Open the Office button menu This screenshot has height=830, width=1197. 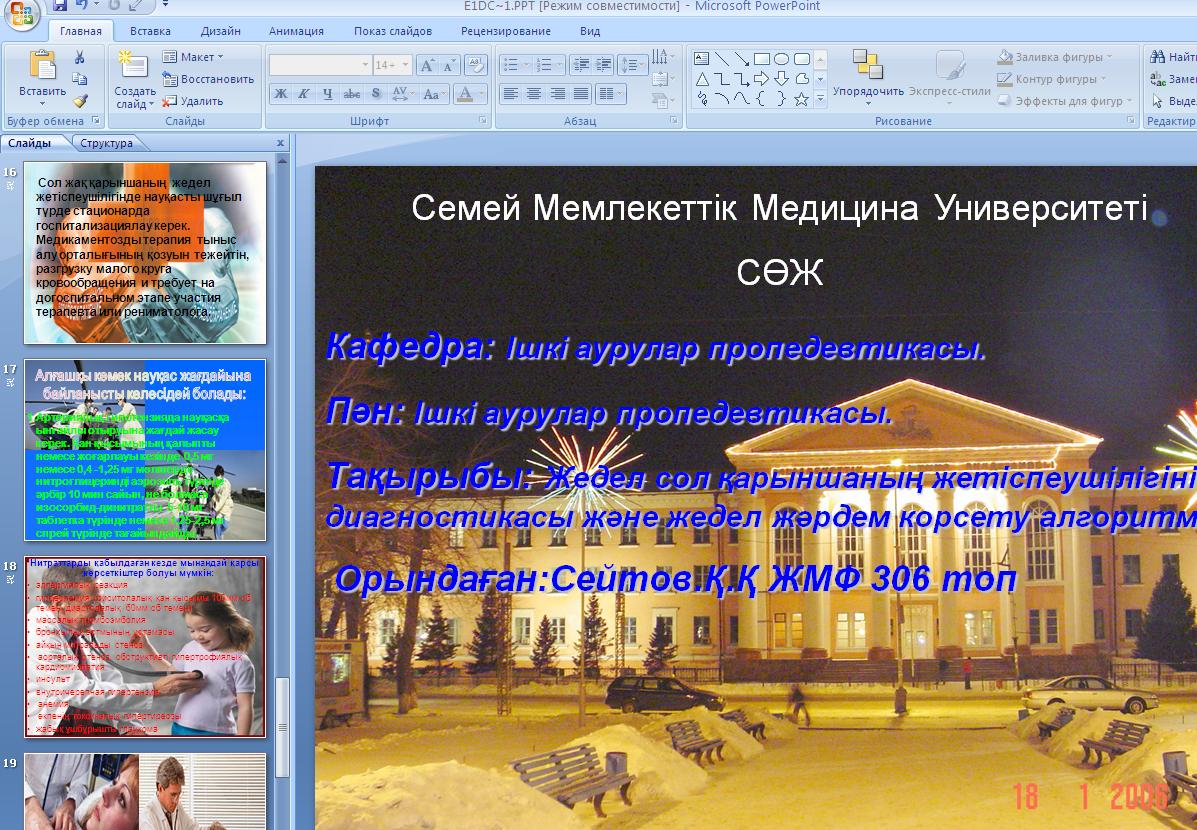(21, 14)
